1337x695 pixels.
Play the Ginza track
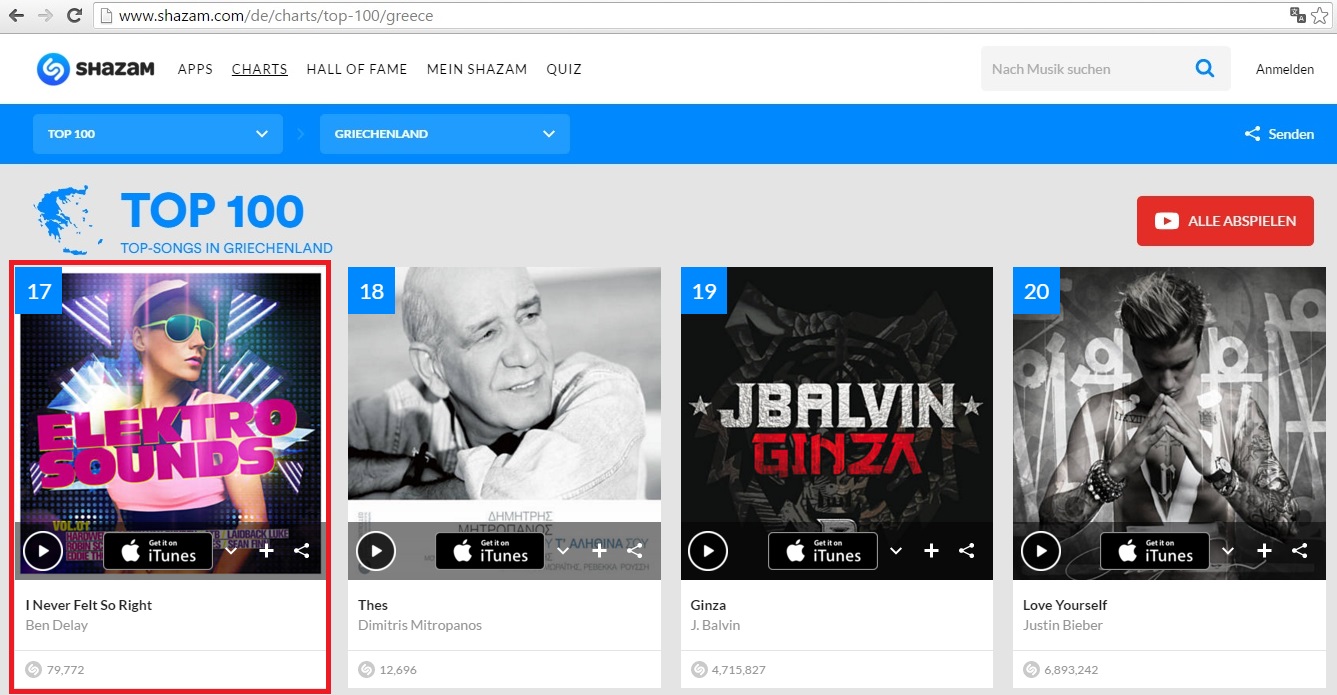tap(708, 550)
